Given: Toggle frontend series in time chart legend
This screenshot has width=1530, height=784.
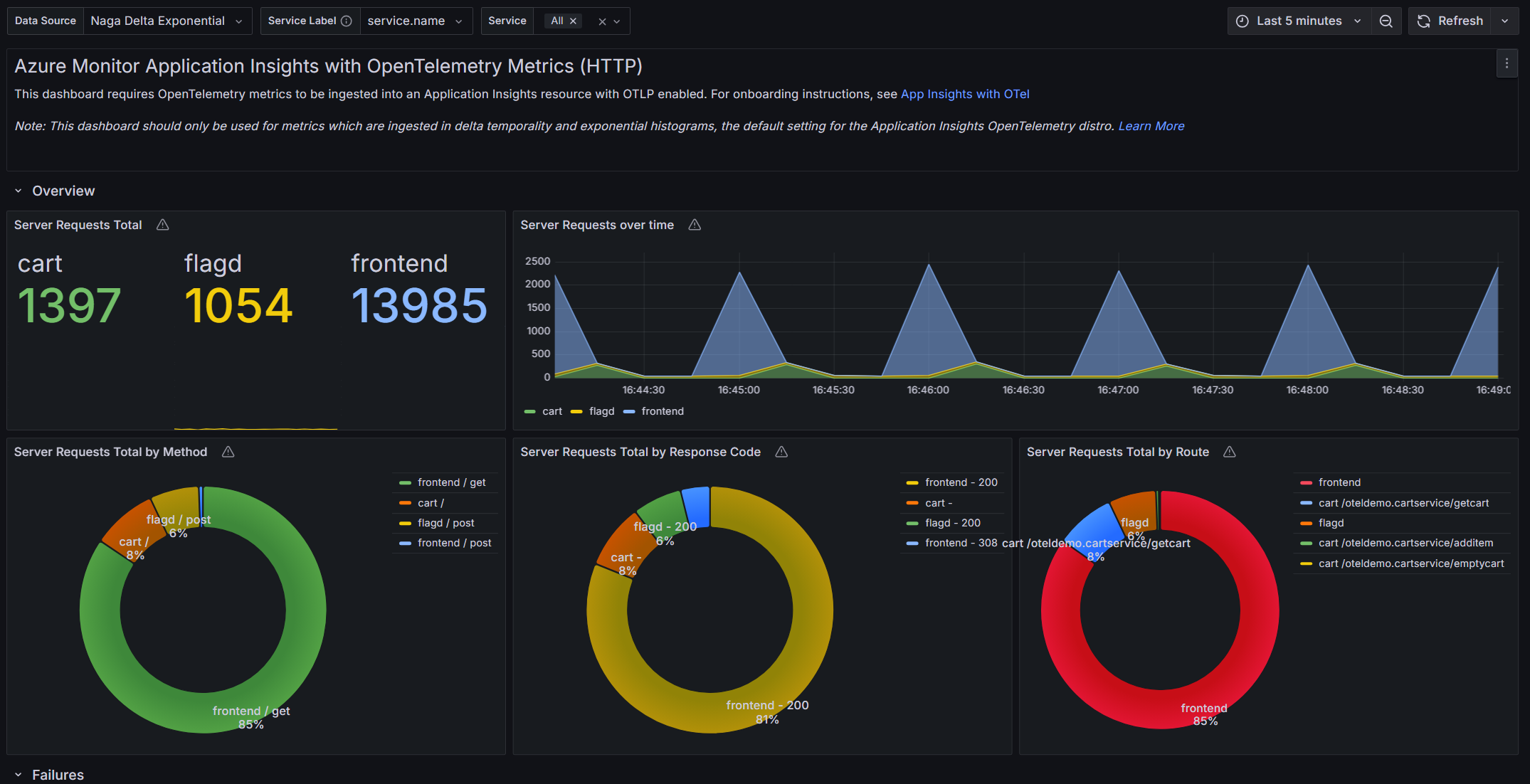Looking at the screenshot, I should pos(662,411).
